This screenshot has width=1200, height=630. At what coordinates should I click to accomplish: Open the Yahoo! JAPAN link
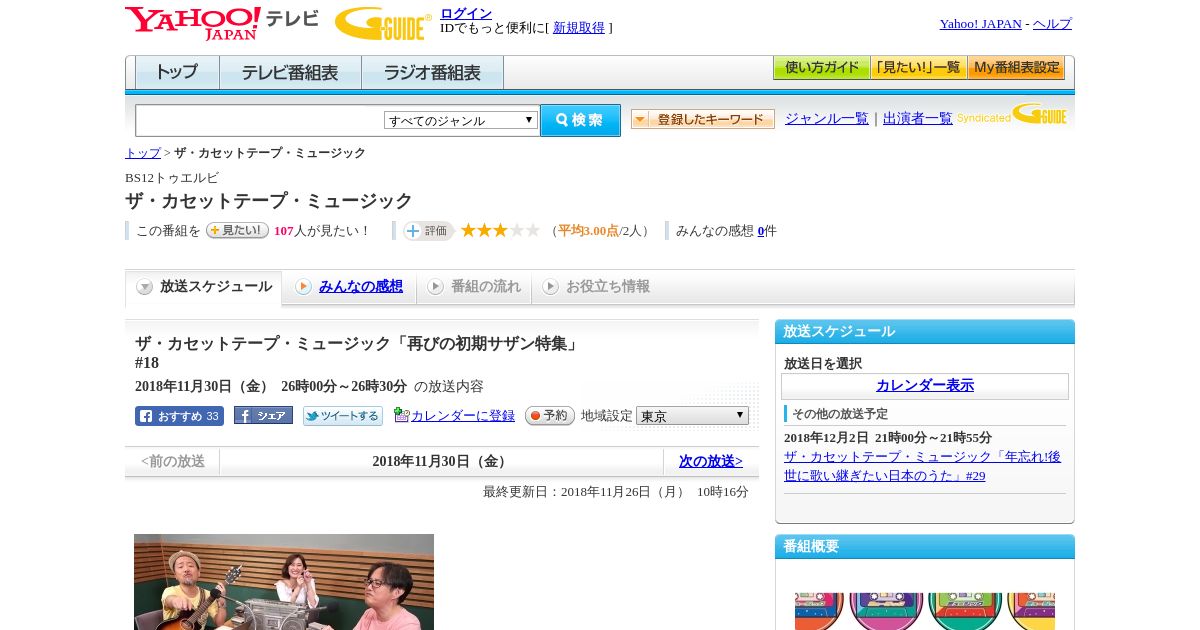click(x=981, y=24)
